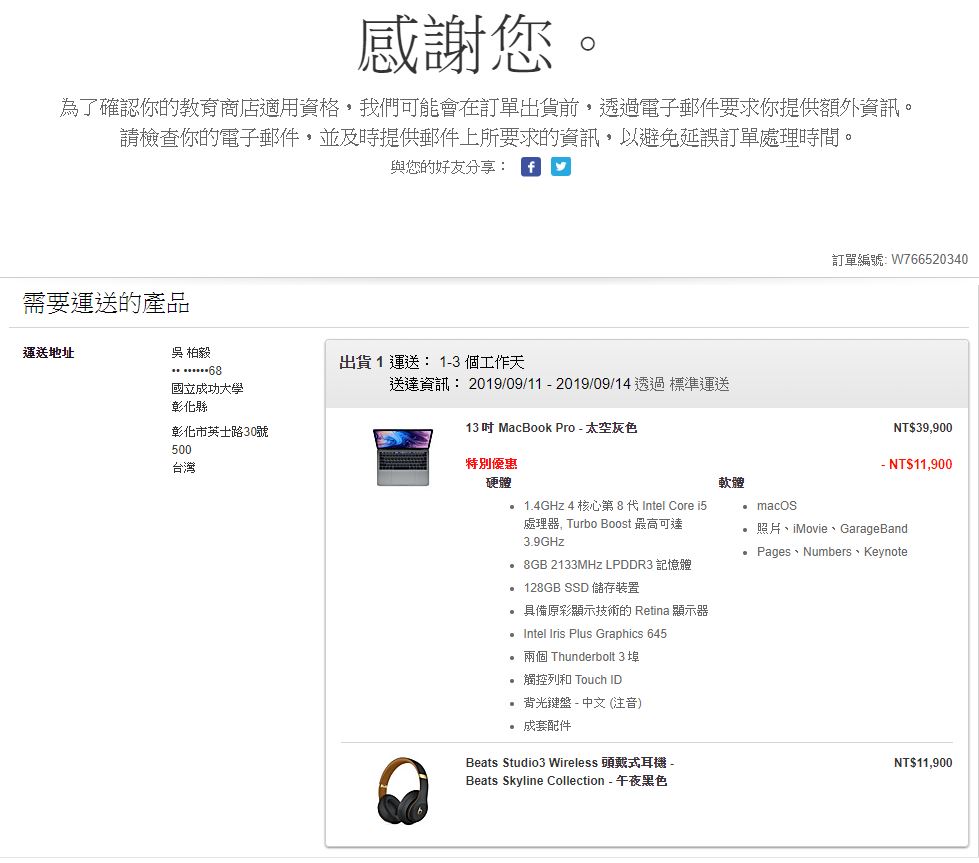Click the 兩個 Thunderbolt 3 埠 spec
Screen dimensions: 979x863
coord(581,657)
